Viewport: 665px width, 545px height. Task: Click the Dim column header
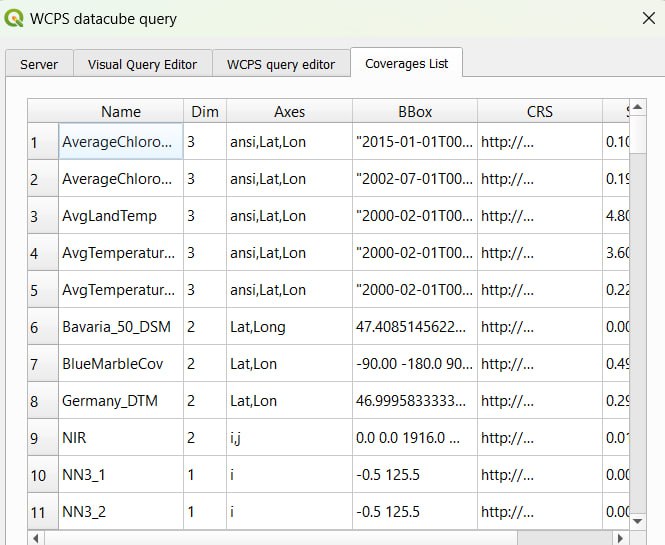204,112
